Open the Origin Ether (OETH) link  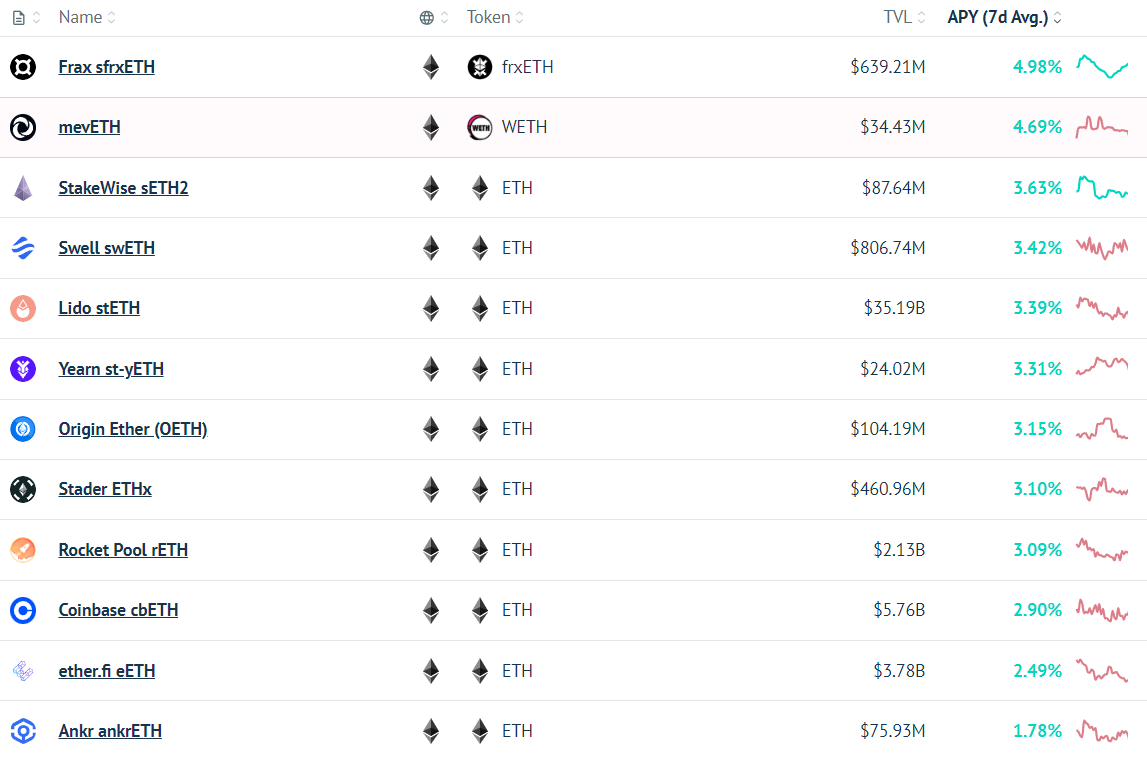click(133, 429)
